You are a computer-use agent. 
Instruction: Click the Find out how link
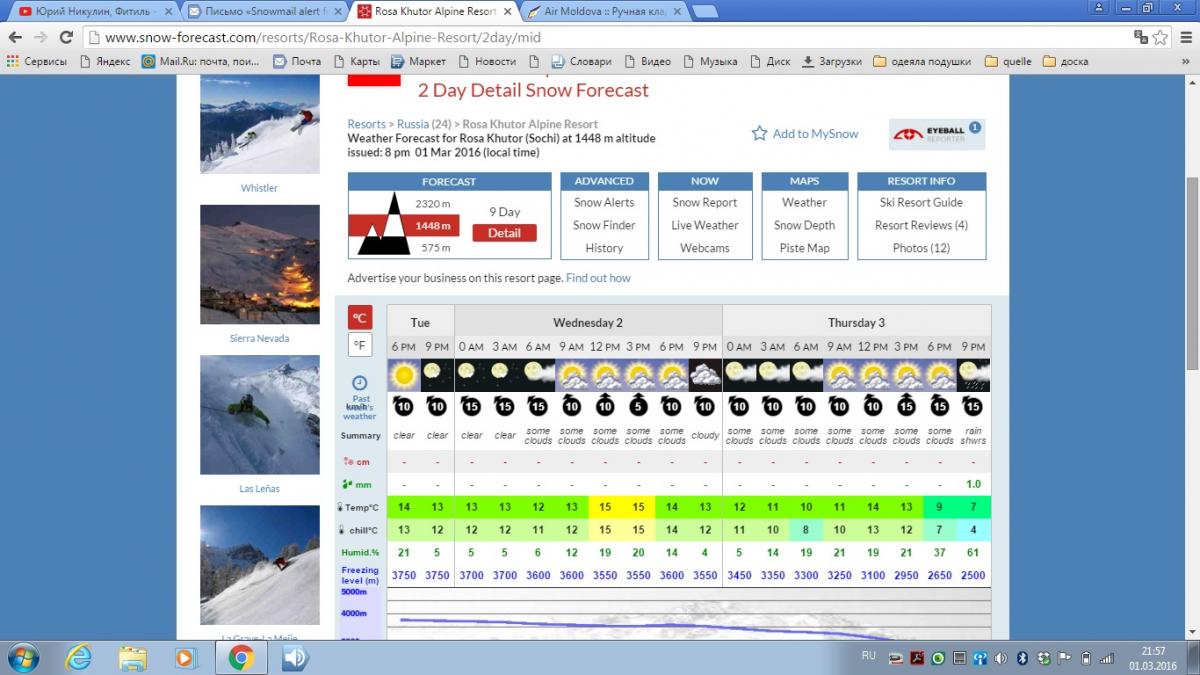coord(598,278)
